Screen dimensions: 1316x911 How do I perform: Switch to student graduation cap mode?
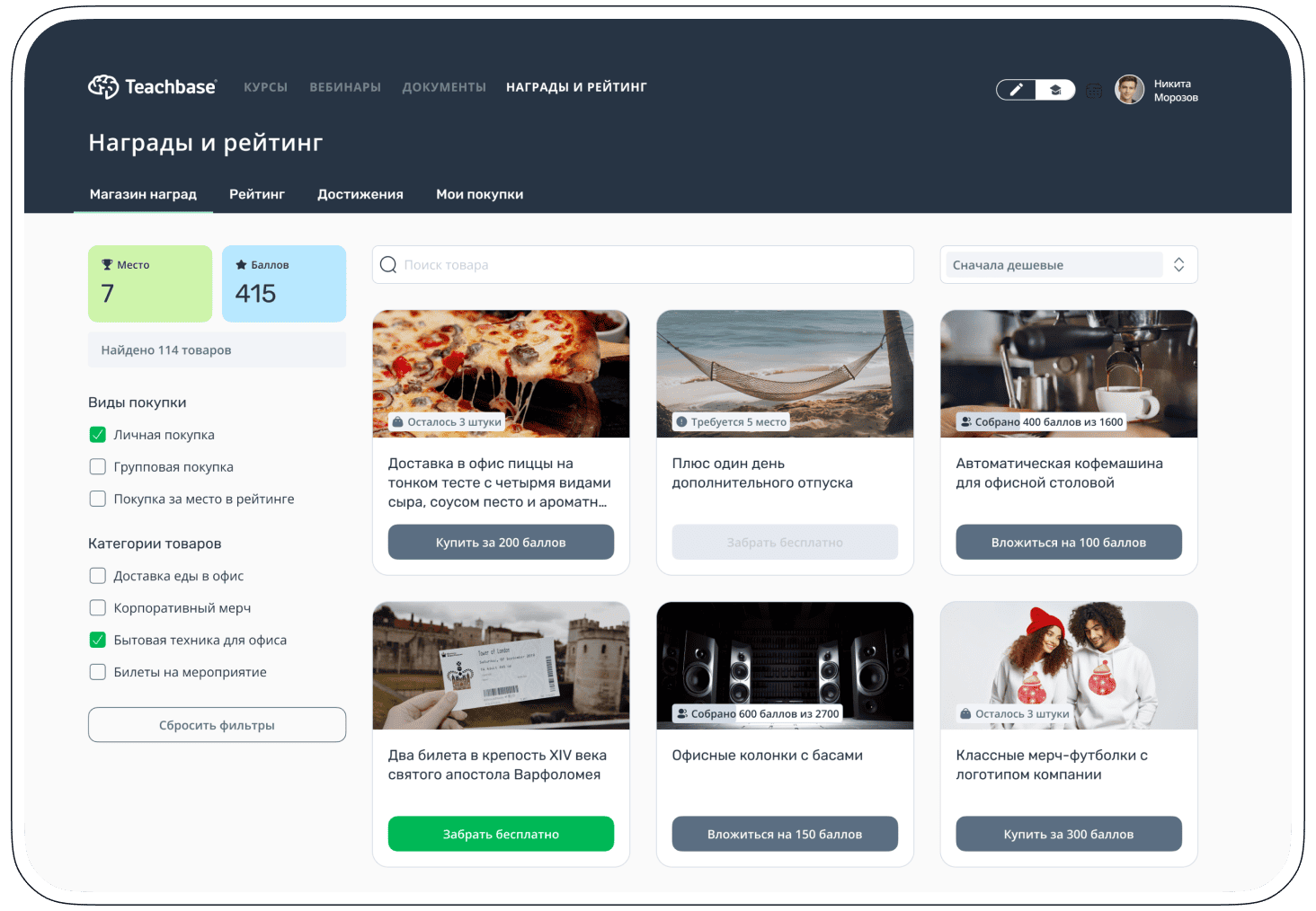(x=1055, y=90)
